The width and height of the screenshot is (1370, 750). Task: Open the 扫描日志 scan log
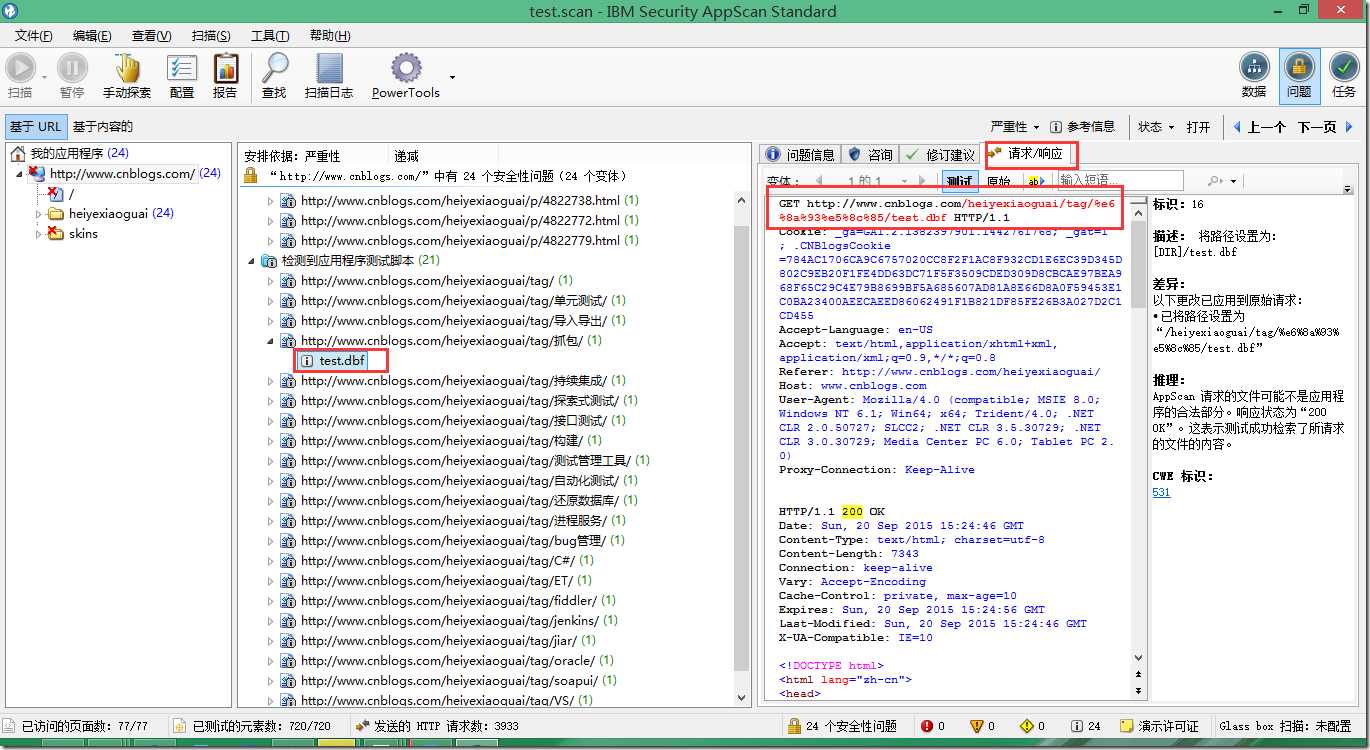[330, 68]
